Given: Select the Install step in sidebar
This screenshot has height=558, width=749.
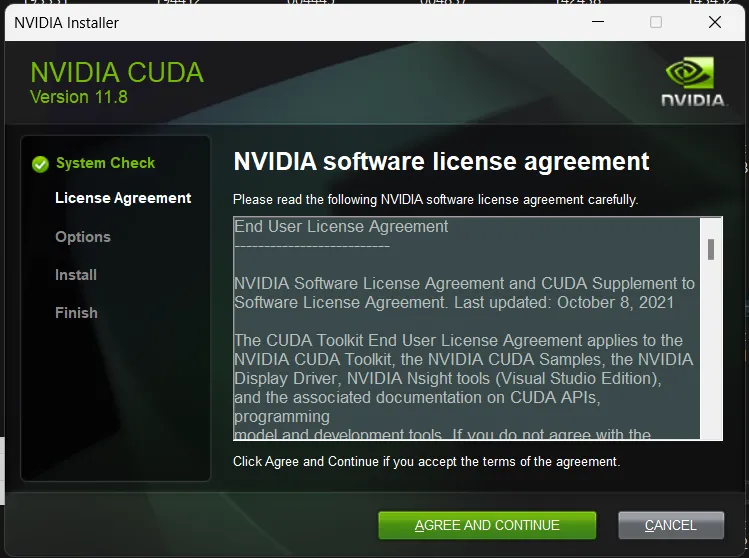Looking at the screenshot, I should click(76, 275).
